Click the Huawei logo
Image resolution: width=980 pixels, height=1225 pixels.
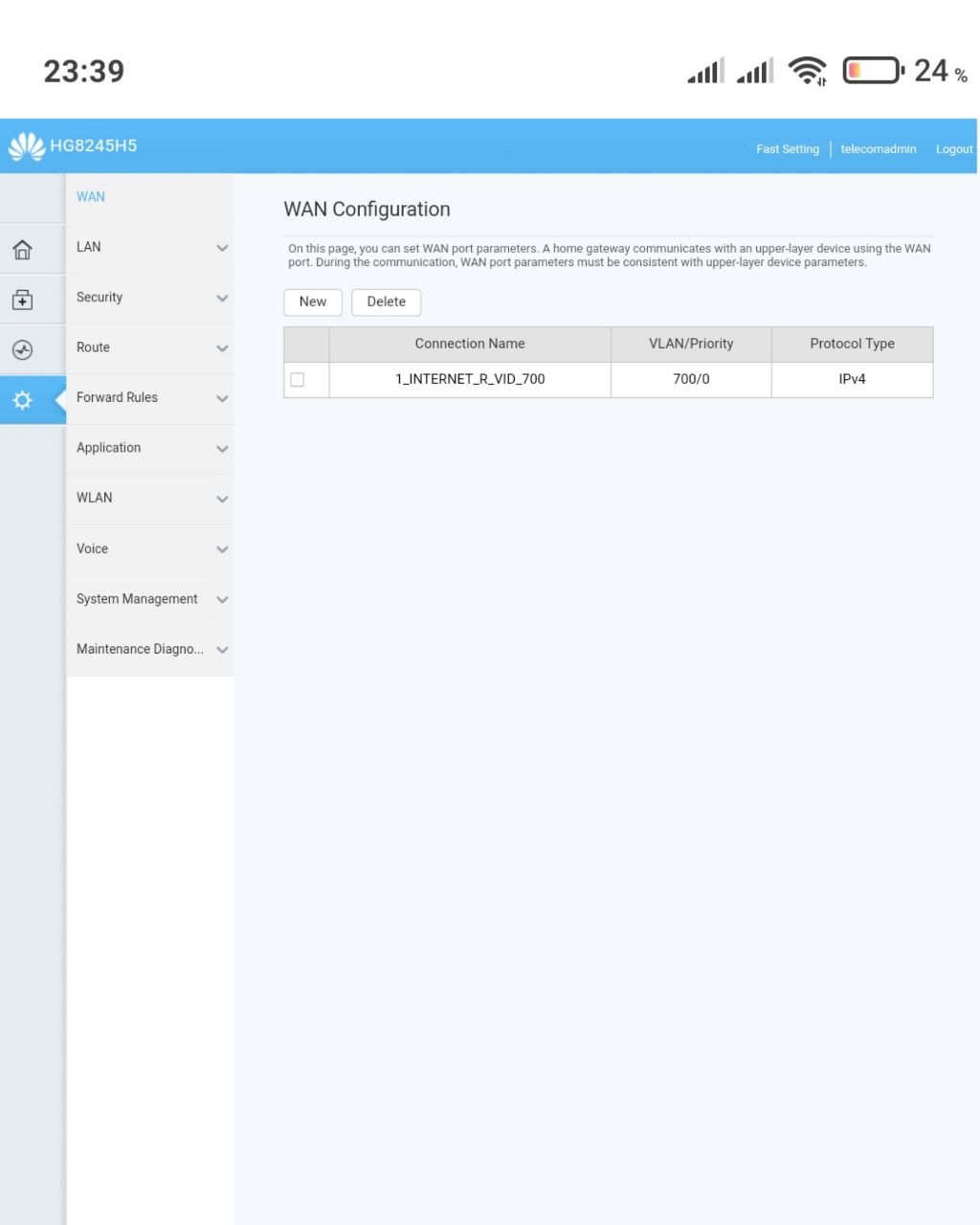(27, 146)
